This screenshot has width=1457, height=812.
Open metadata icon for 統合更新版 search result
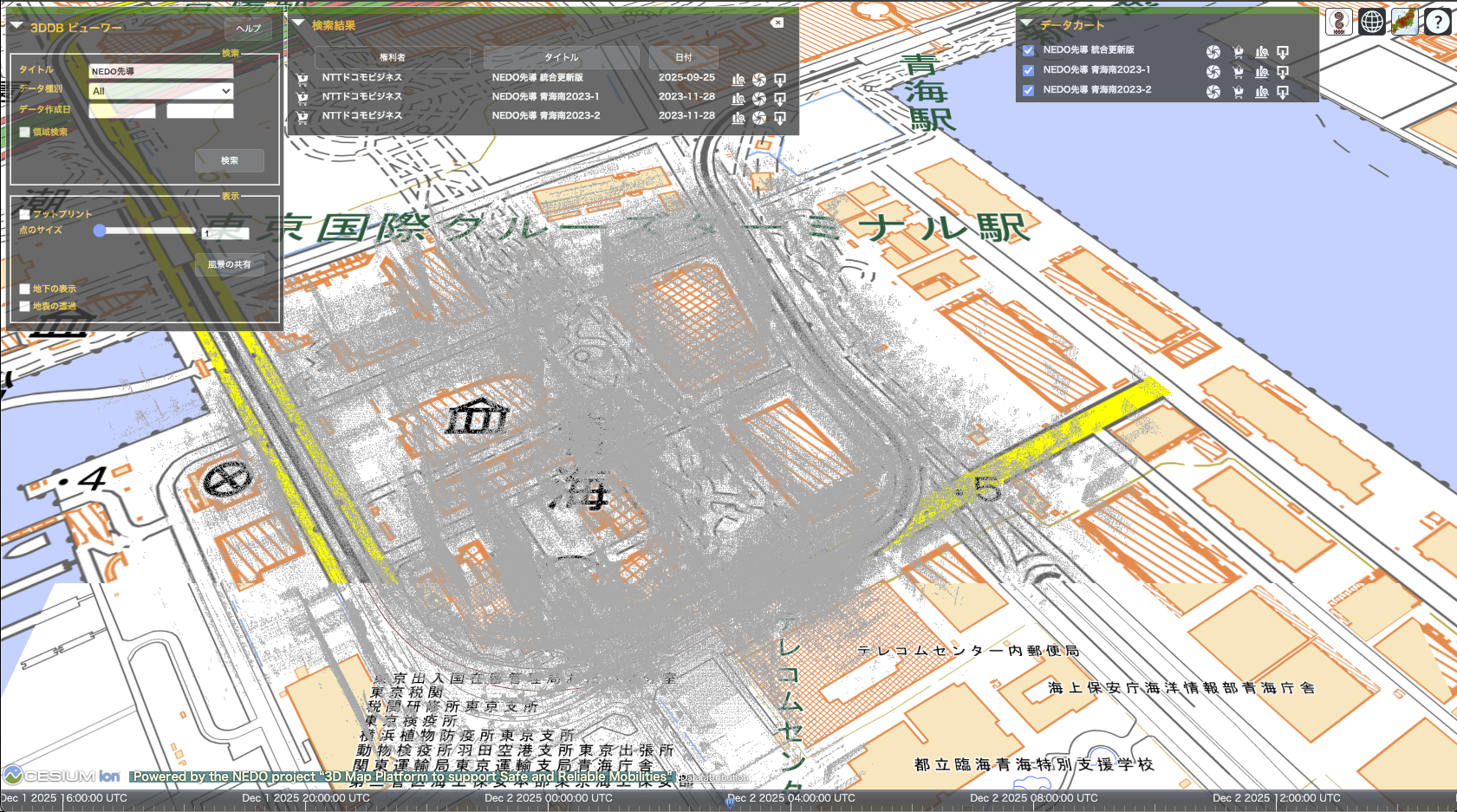click(x=738, y=79)
